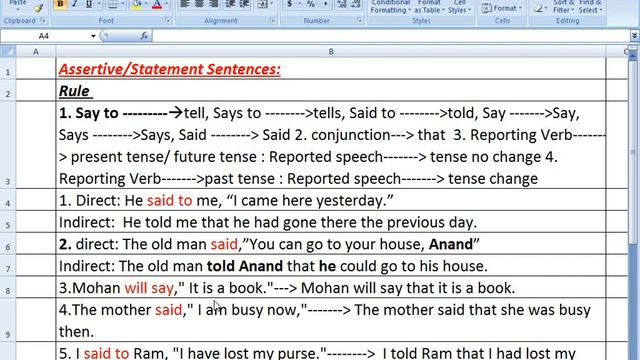Screen dimensions: 640x360
Task: Increase decimal places
Action: (x=342, y=4)
